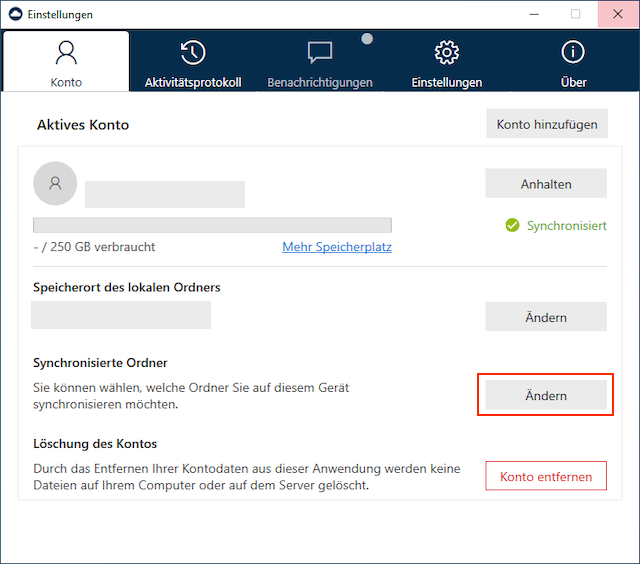Click the cloud app icon in title bar

16,14
